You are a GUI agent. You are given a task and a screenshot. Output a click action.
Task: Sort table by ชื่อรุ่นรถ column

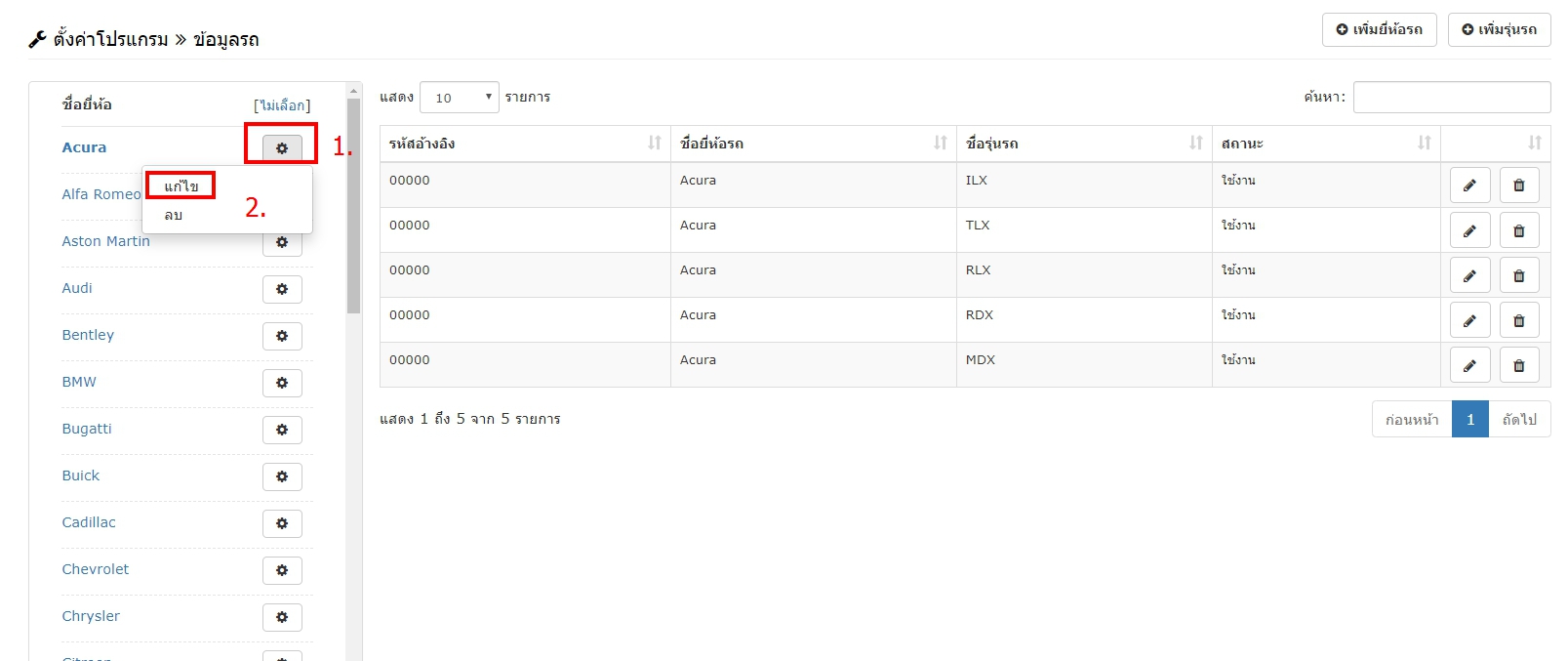point(1084,144)
